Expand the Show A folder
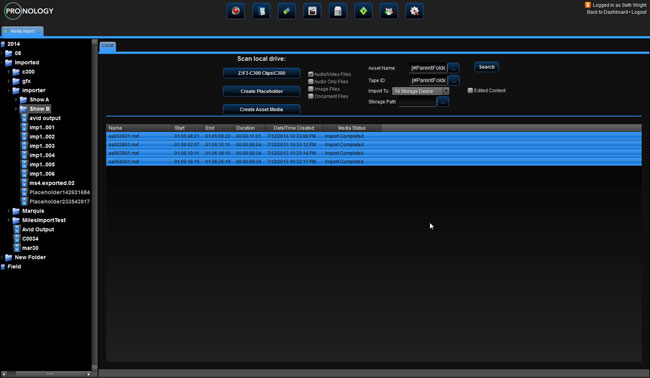The height and width of the screenshot is (378, 650). pyautogui.click(x=17, y=99)
